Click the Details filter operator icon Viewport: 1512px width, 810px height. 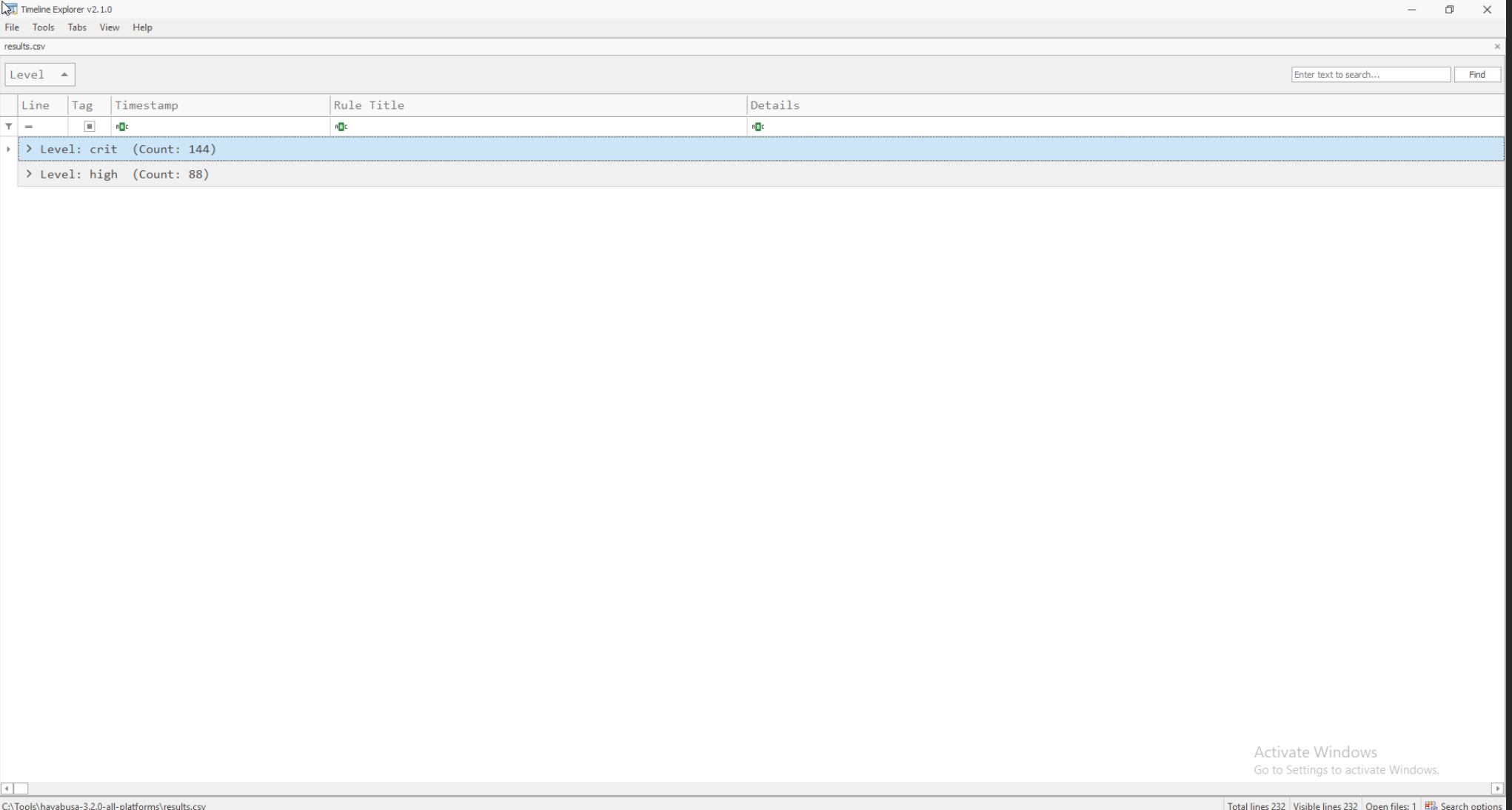pos(757,127)
